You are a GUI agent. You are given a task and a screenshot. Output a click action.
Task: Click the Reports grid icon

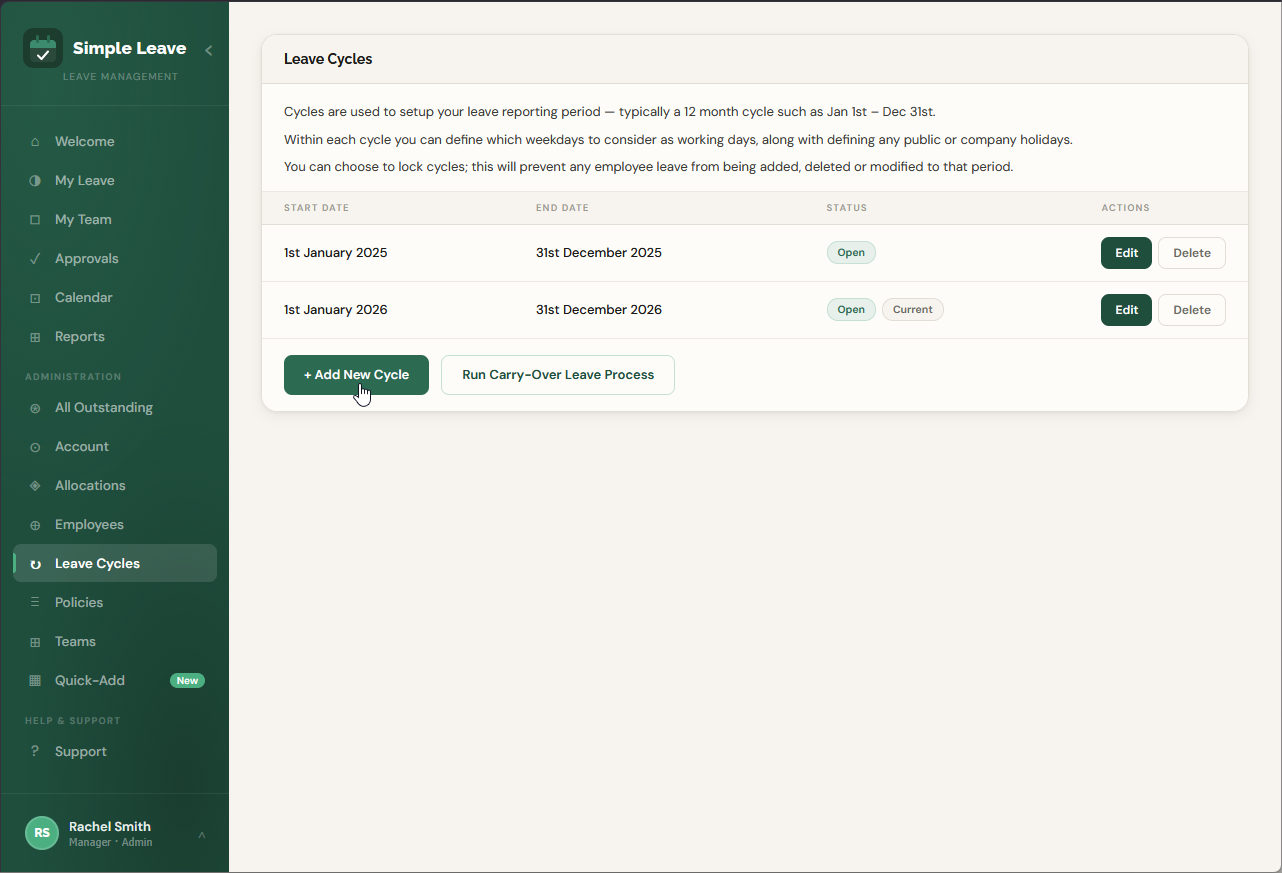click(x=35, y=337)
